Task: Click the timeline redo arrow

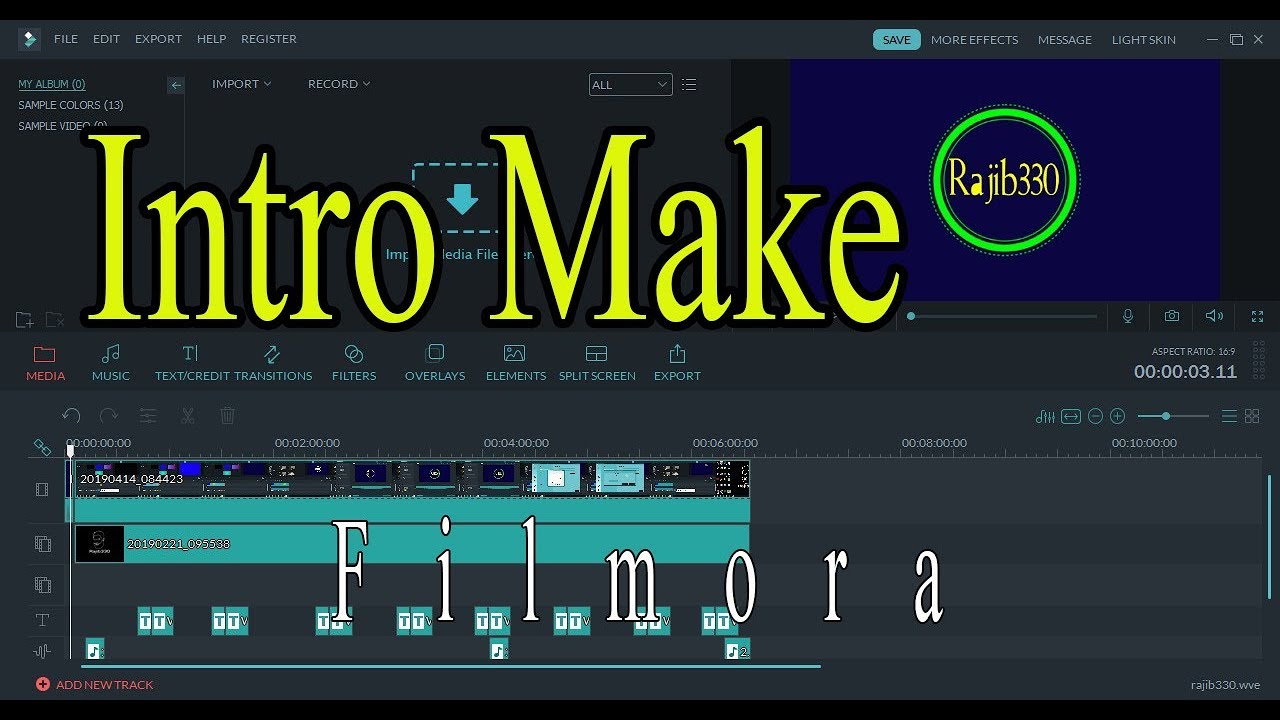Action: click(x=109, y=415)
